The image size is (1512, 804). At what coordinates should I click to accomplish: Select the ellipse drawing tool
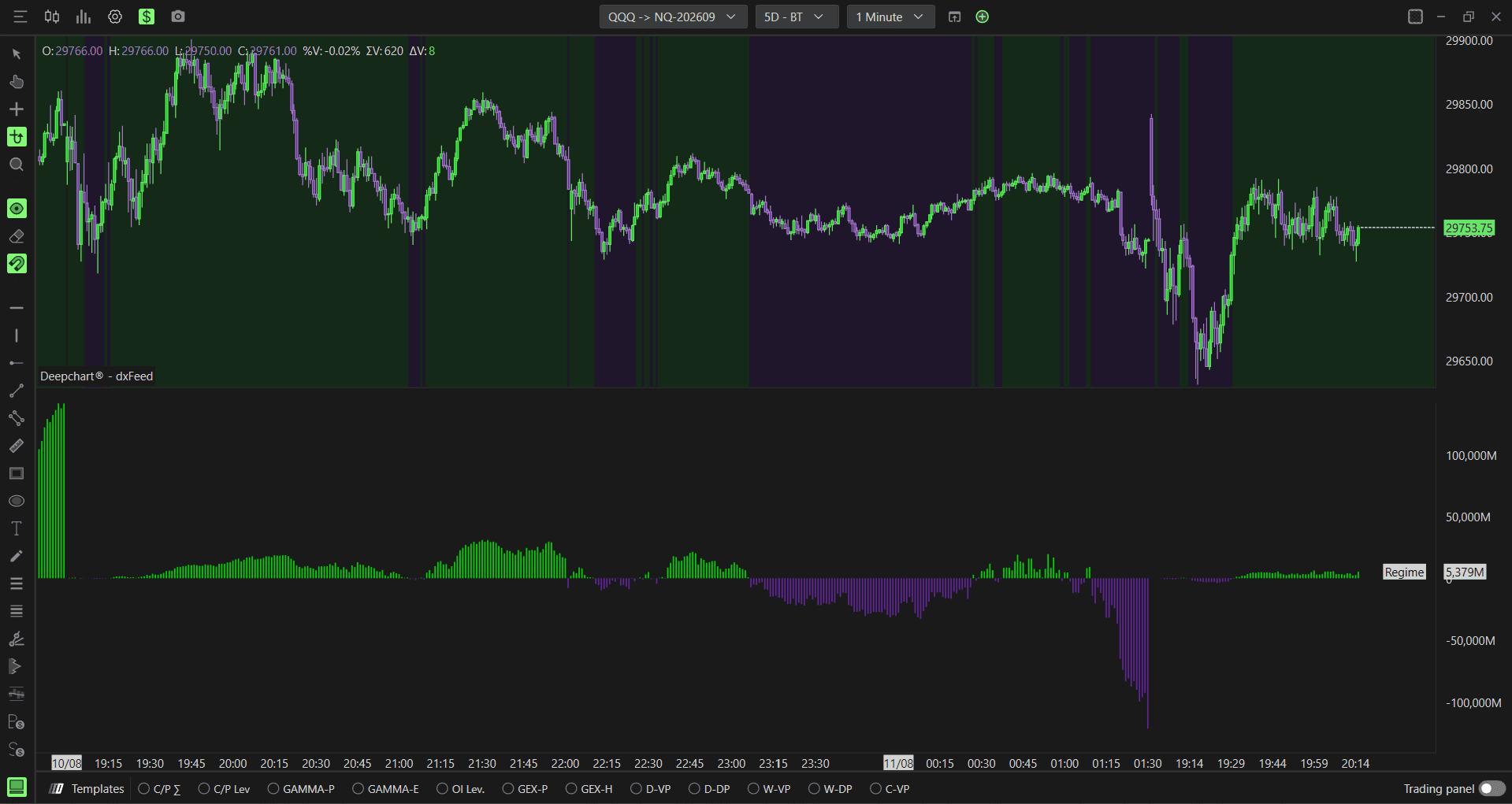pos(17,501)
